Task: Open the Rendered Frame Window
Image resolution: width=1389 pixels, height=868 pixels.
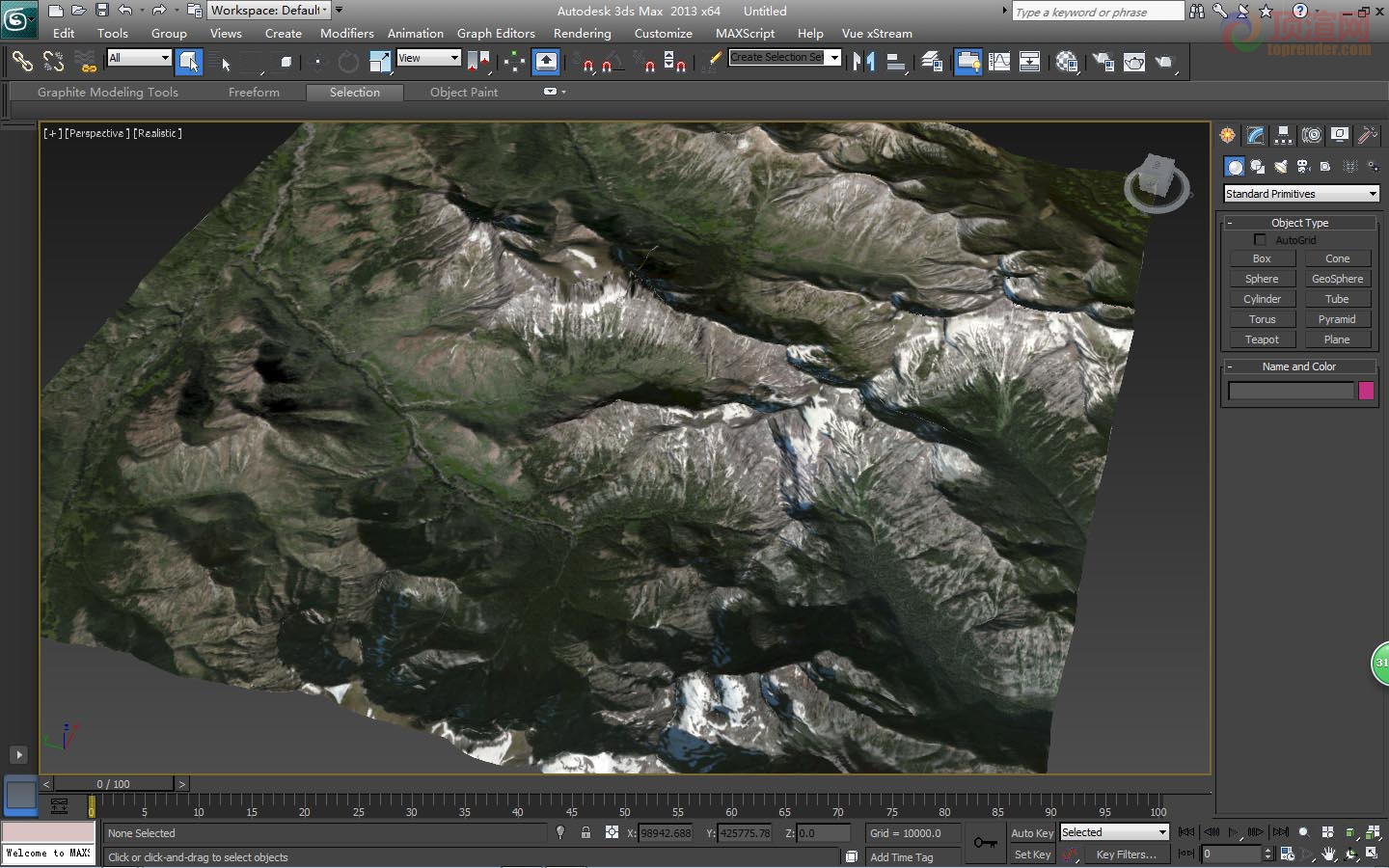Action: (x=1134, y=62)
